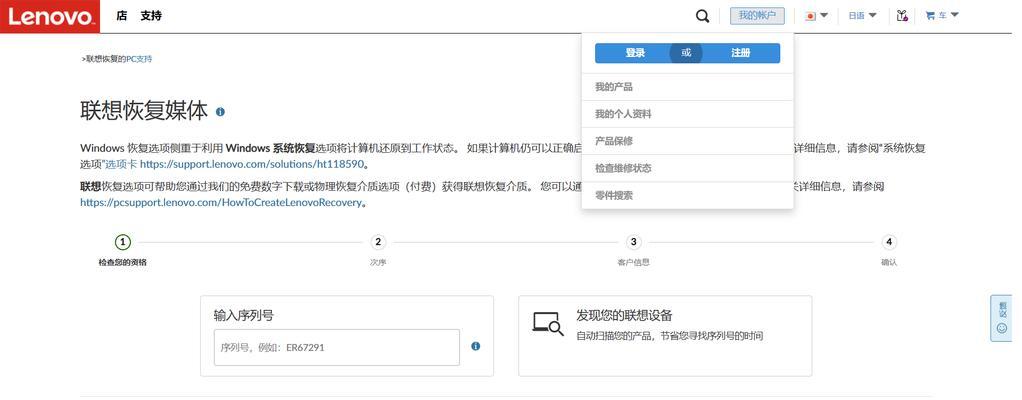Click the 联想恢复媒体 page title
The height and width of the screenshot is (400, 1022).
click(x=144, y=111)
